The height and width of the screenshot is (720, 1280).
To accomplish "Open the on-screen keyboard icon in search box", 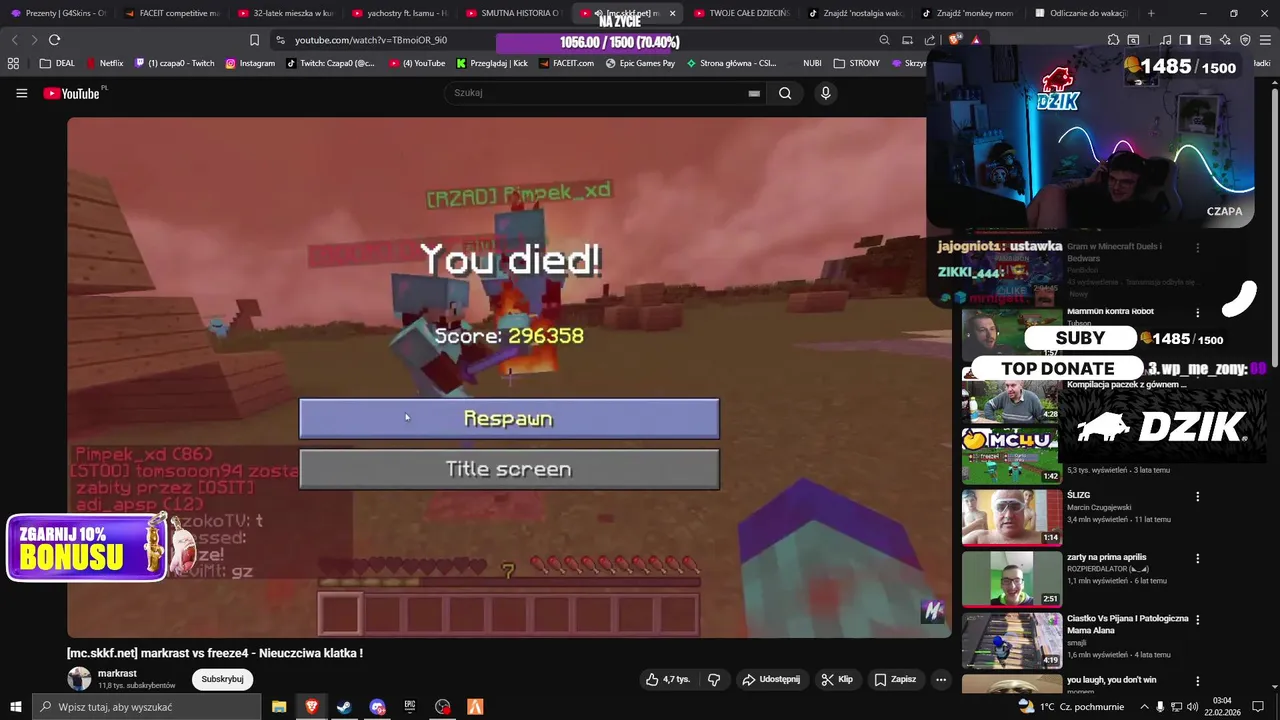I will 754,93.
